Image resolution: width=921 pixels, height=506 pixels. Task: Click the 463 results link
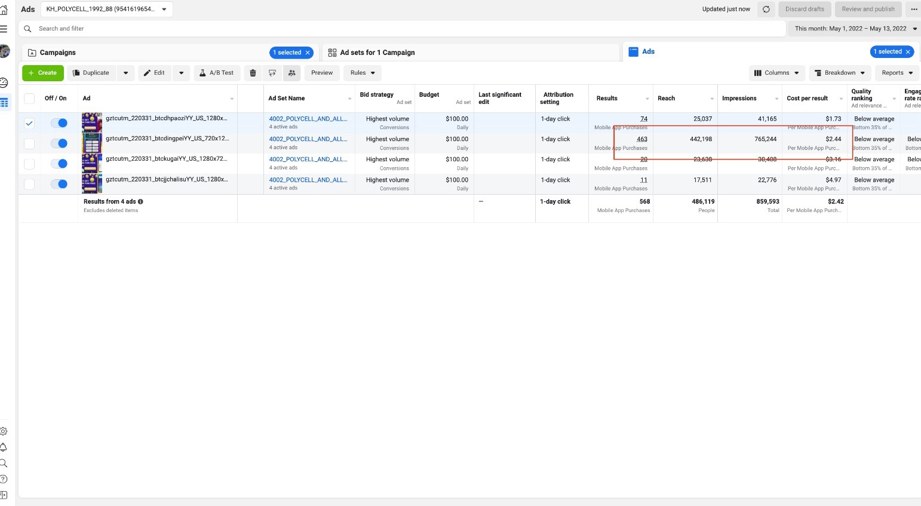tap(642, 139)
